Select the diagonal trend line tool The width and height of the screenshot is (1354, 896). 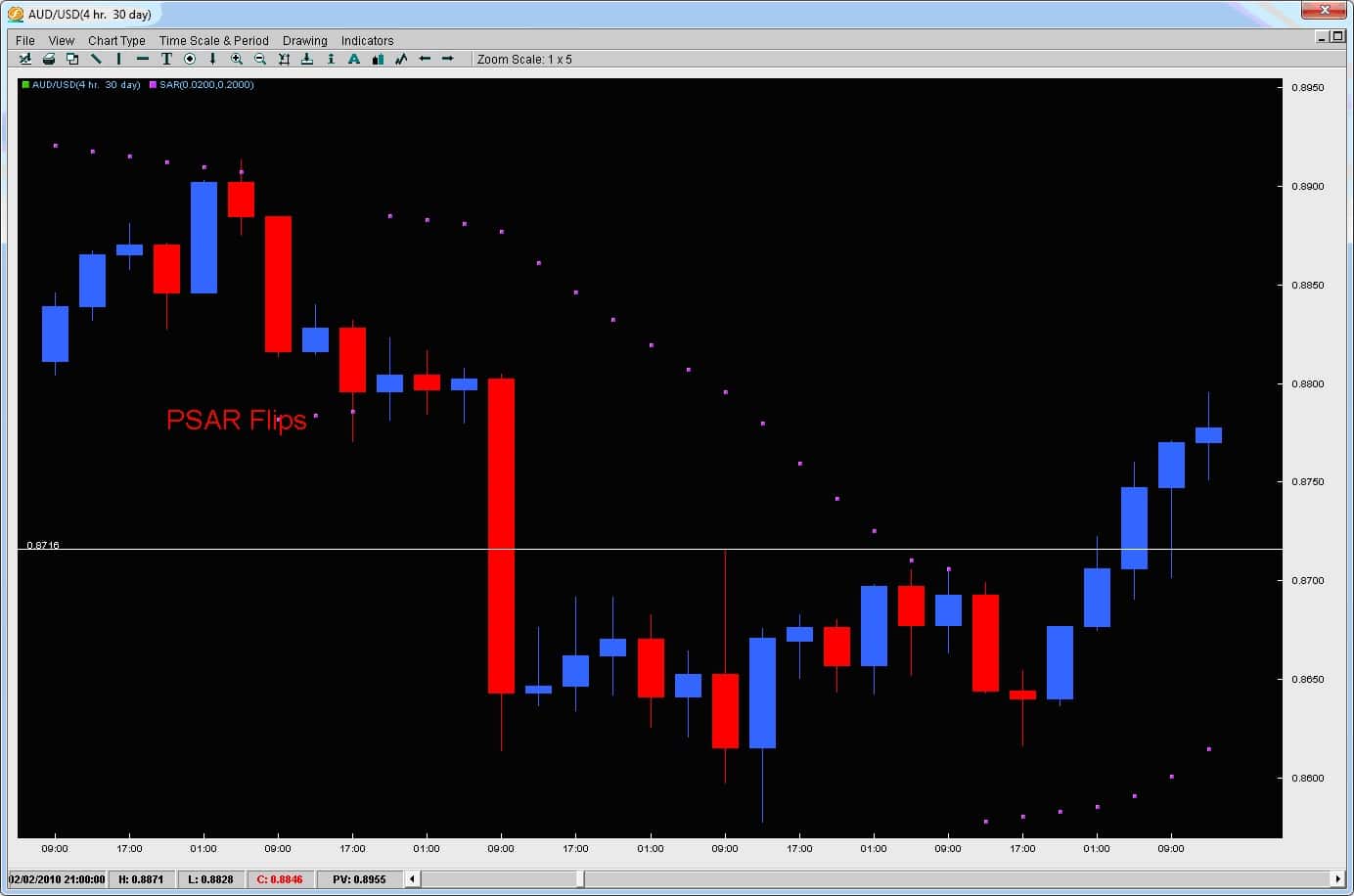coord(96,59)
